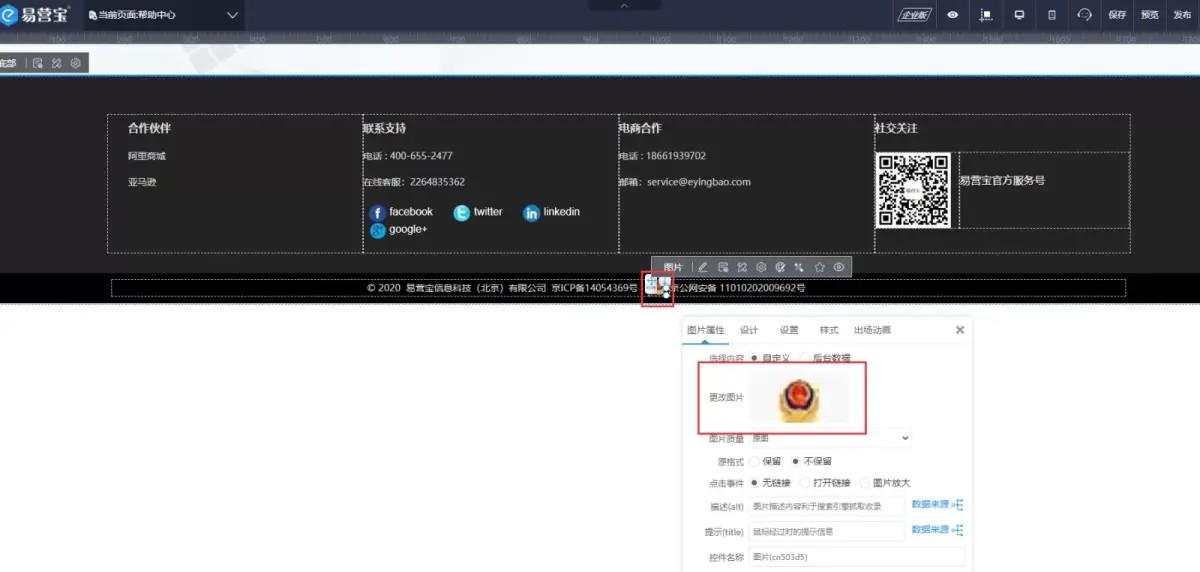This screenshot has height=572, width=1200.
Task: Click the 京ICP备14054369号 text
Action: pos(594,288)
